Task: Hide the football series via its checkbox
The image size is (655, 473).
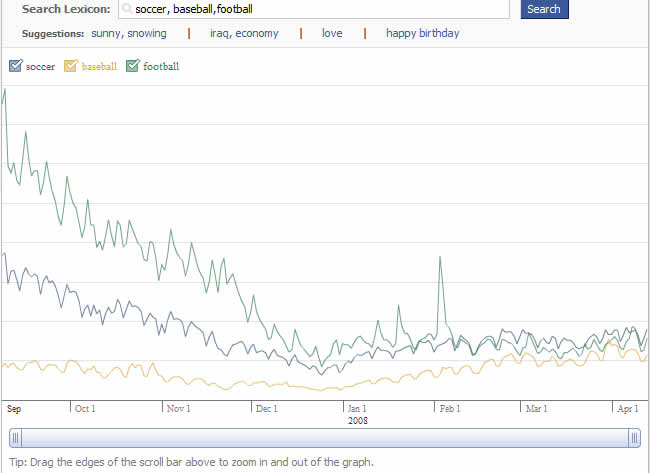Action: [132, 67]
